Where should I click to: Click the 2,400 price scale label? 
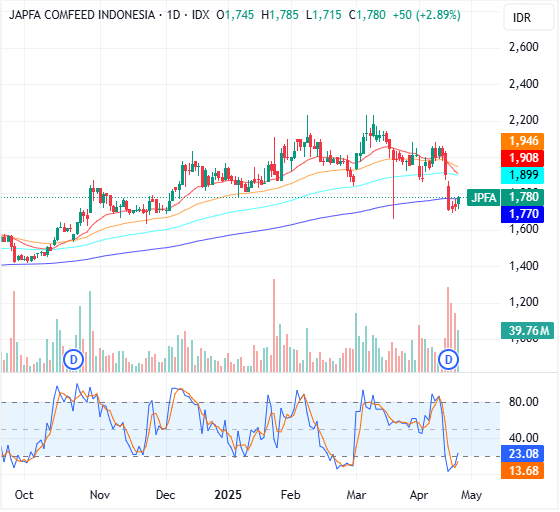coord(524,84)
